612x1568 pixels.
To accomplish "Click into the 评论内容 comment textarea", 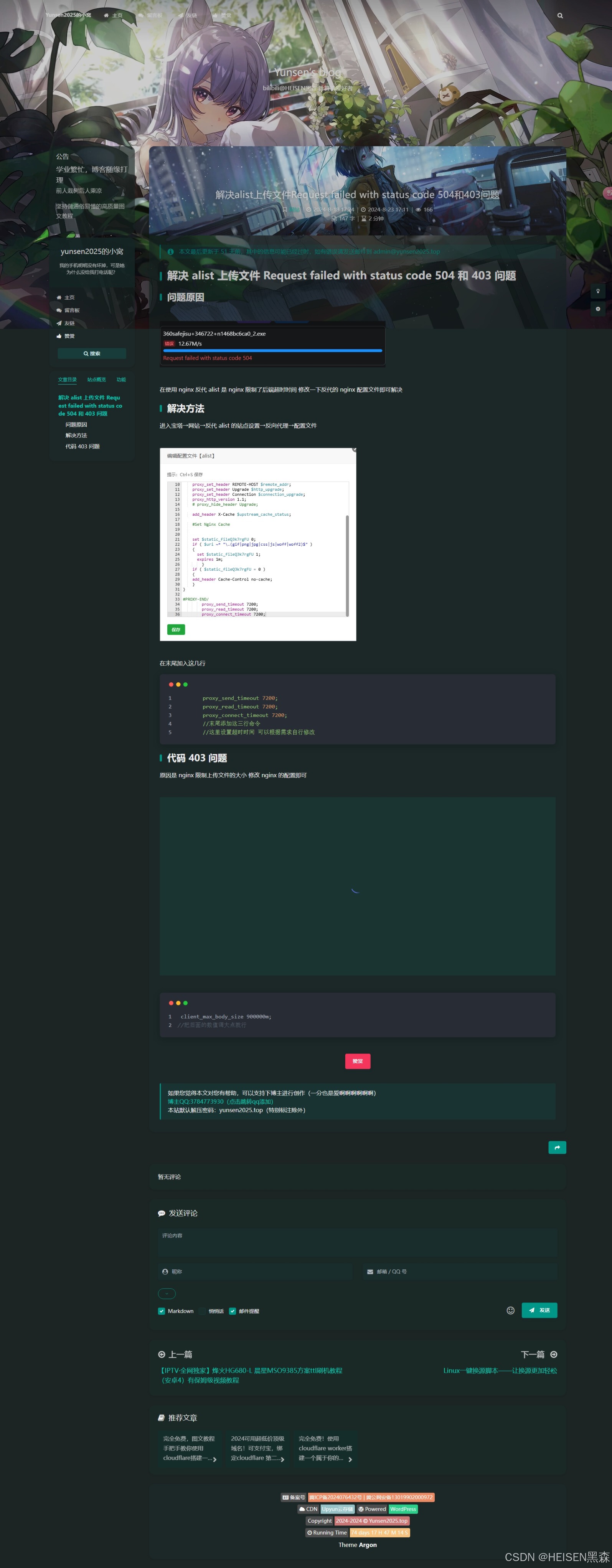I will click(357, 1243).
